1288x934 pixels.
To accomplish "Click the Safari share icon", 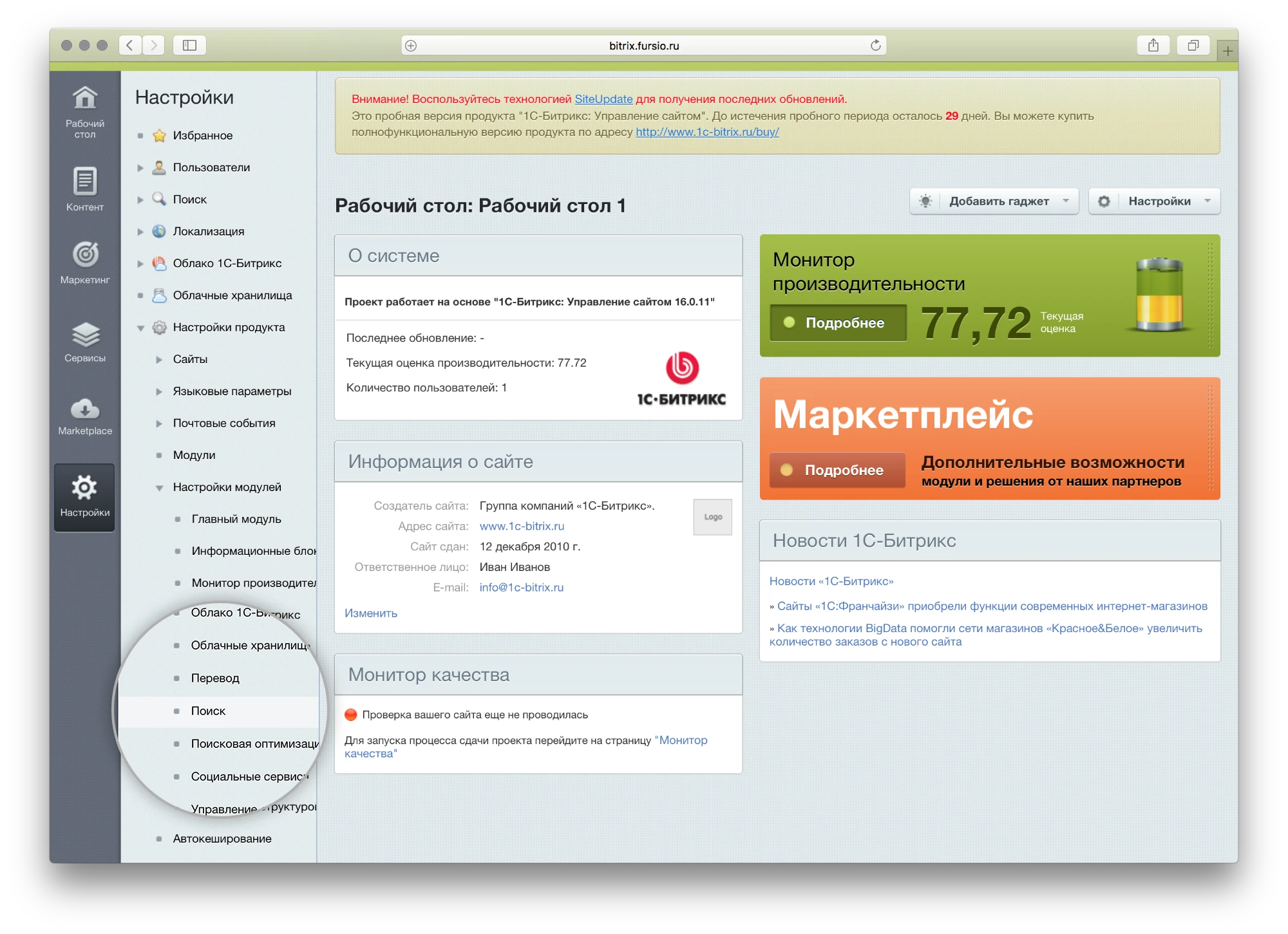I will (1153, 45).
